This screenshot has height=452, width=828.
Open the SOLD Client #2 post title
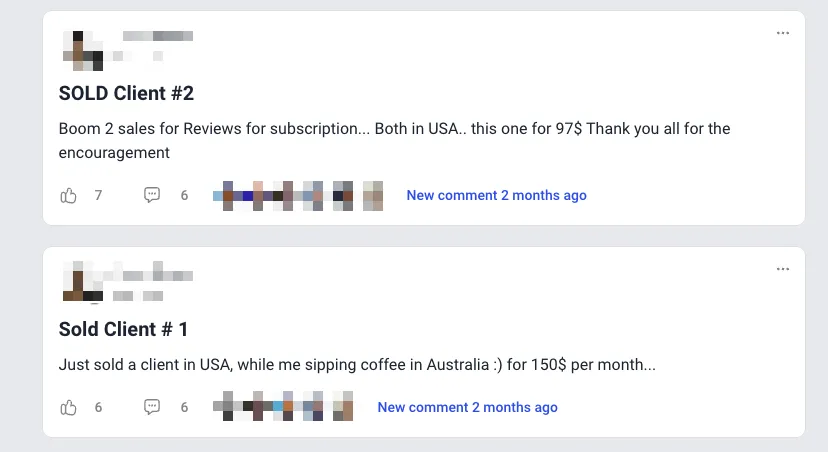[x=126, y=93]
